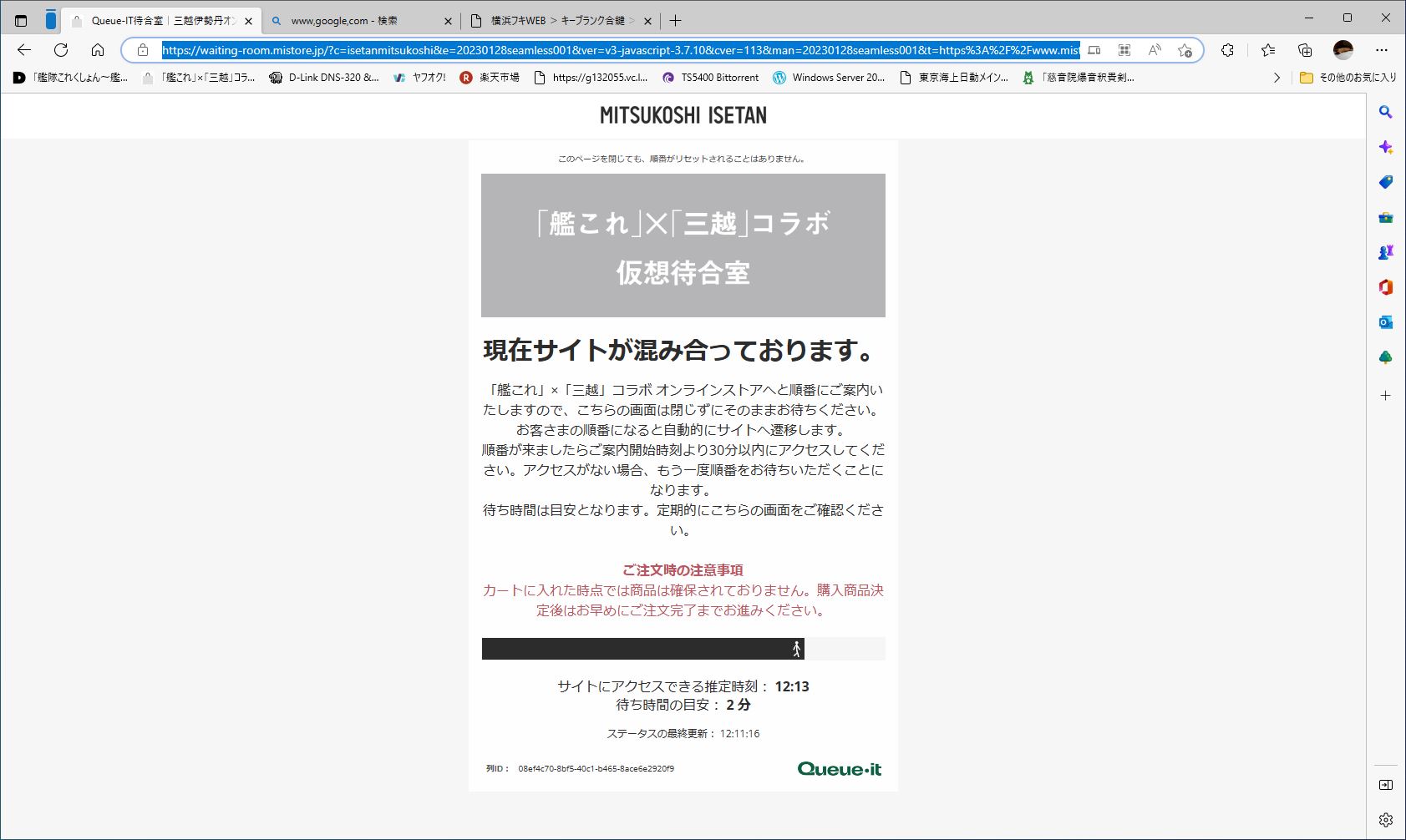This screenshot has width=1406, height=840.
Task: Close the Queue-IT待合室 tab
Action: click(249, 21)
